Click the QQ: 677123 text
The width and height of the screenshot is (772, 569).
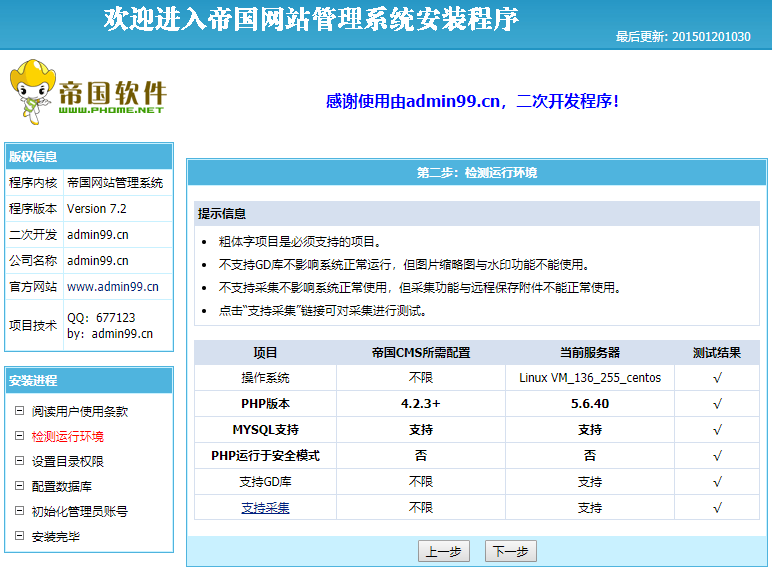point(101,317)
